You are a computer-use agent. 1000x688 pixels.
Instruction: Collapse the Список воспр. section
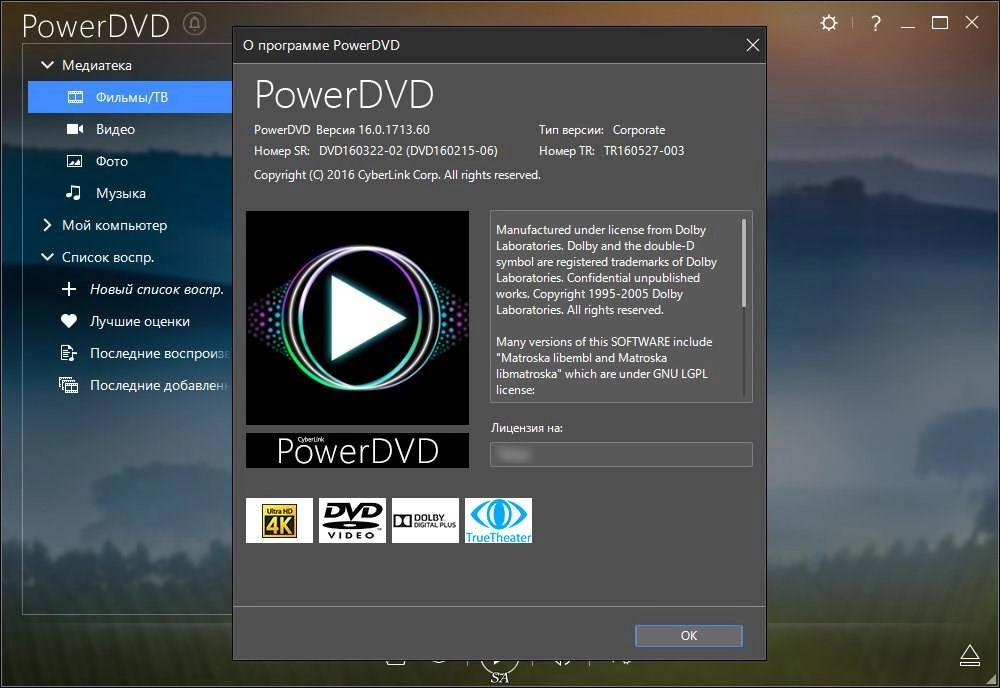coord(47,257)
